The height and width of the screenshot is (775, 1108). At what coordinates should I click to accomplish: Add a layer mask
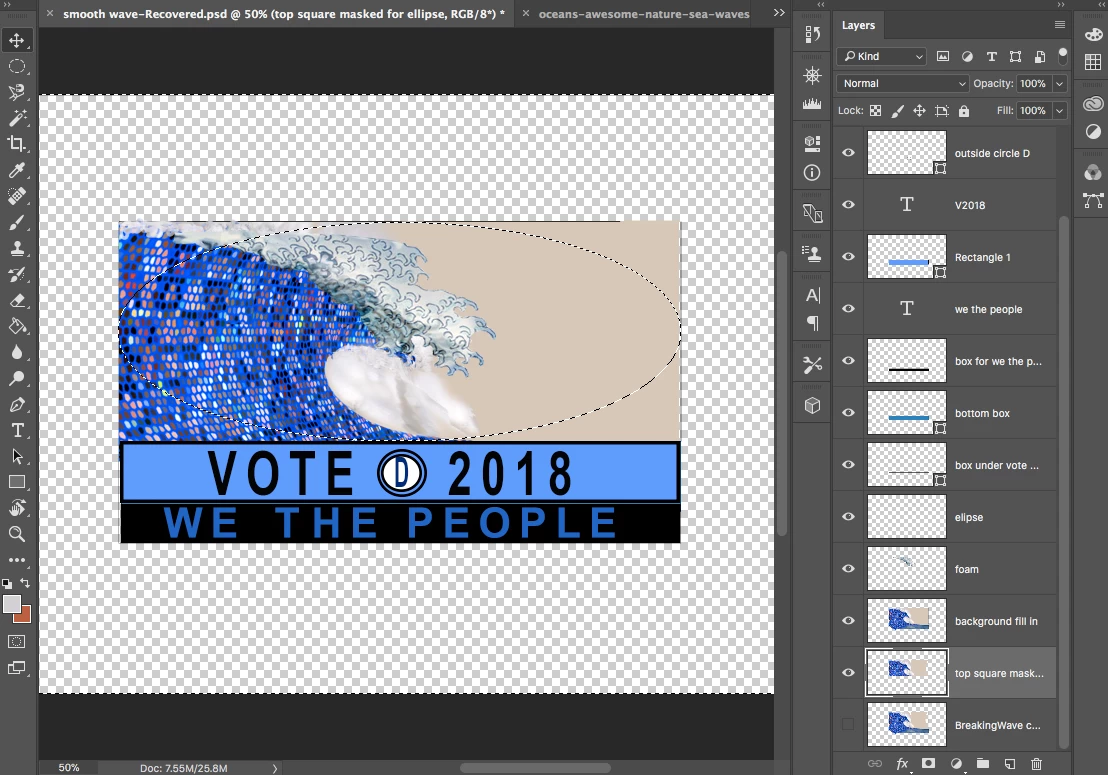(x=929, y=764)
